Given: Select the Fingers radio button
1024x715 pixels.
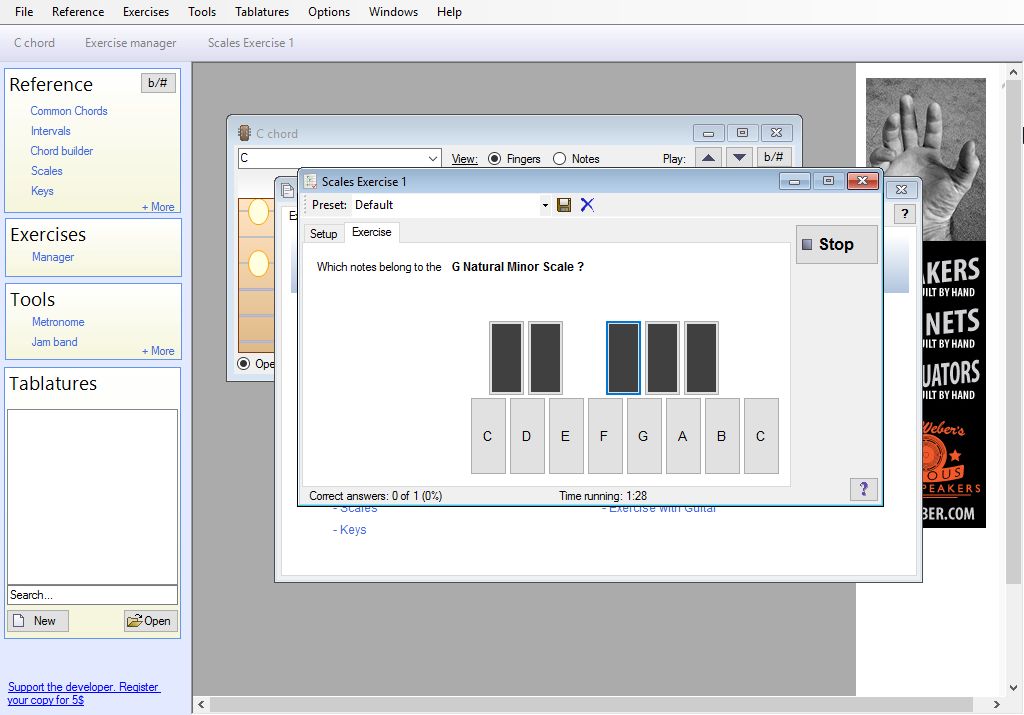Looking at the screenshot, I should [495, 157].
